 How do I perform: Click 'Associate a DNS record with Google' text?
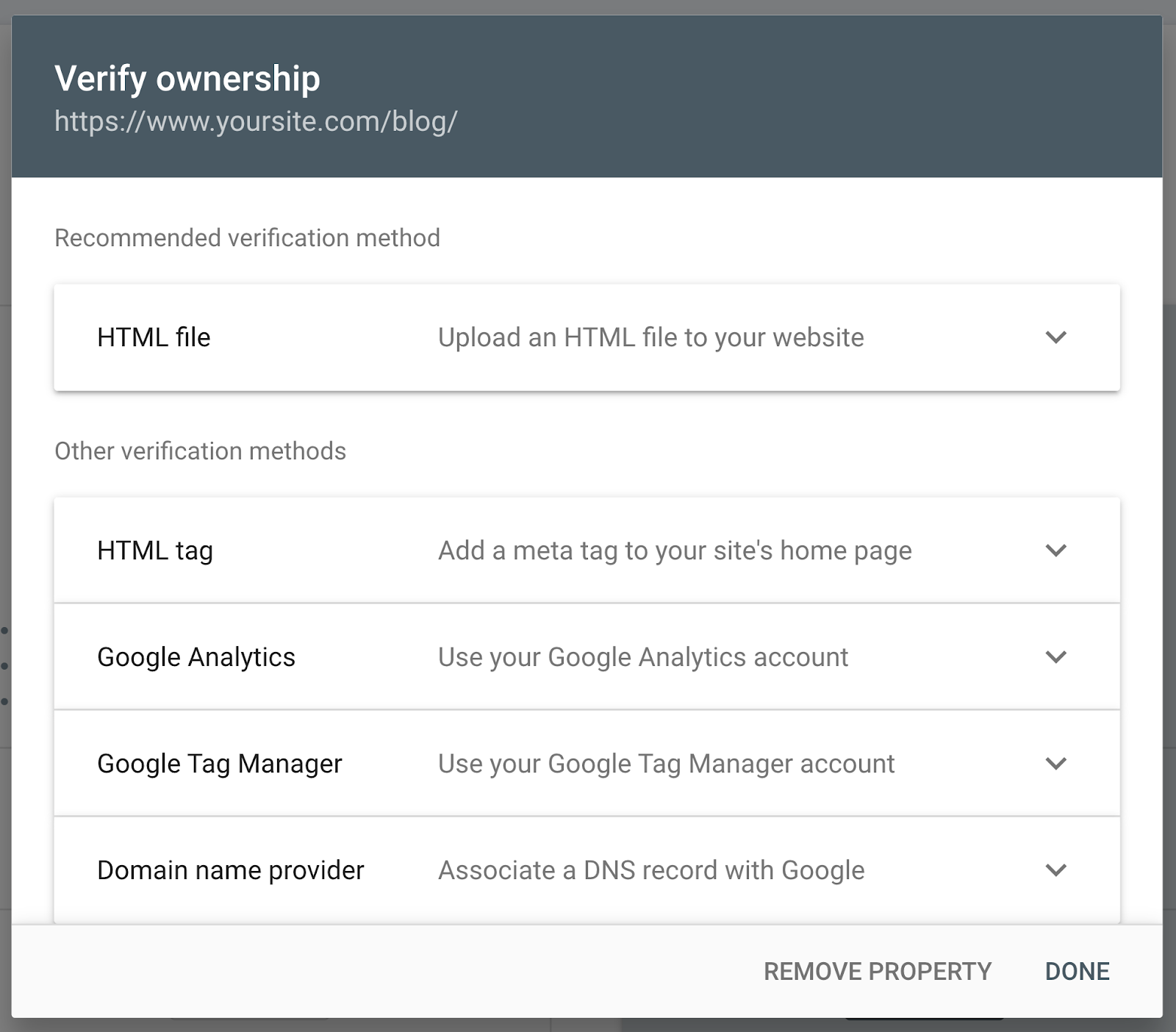point(650,870)
